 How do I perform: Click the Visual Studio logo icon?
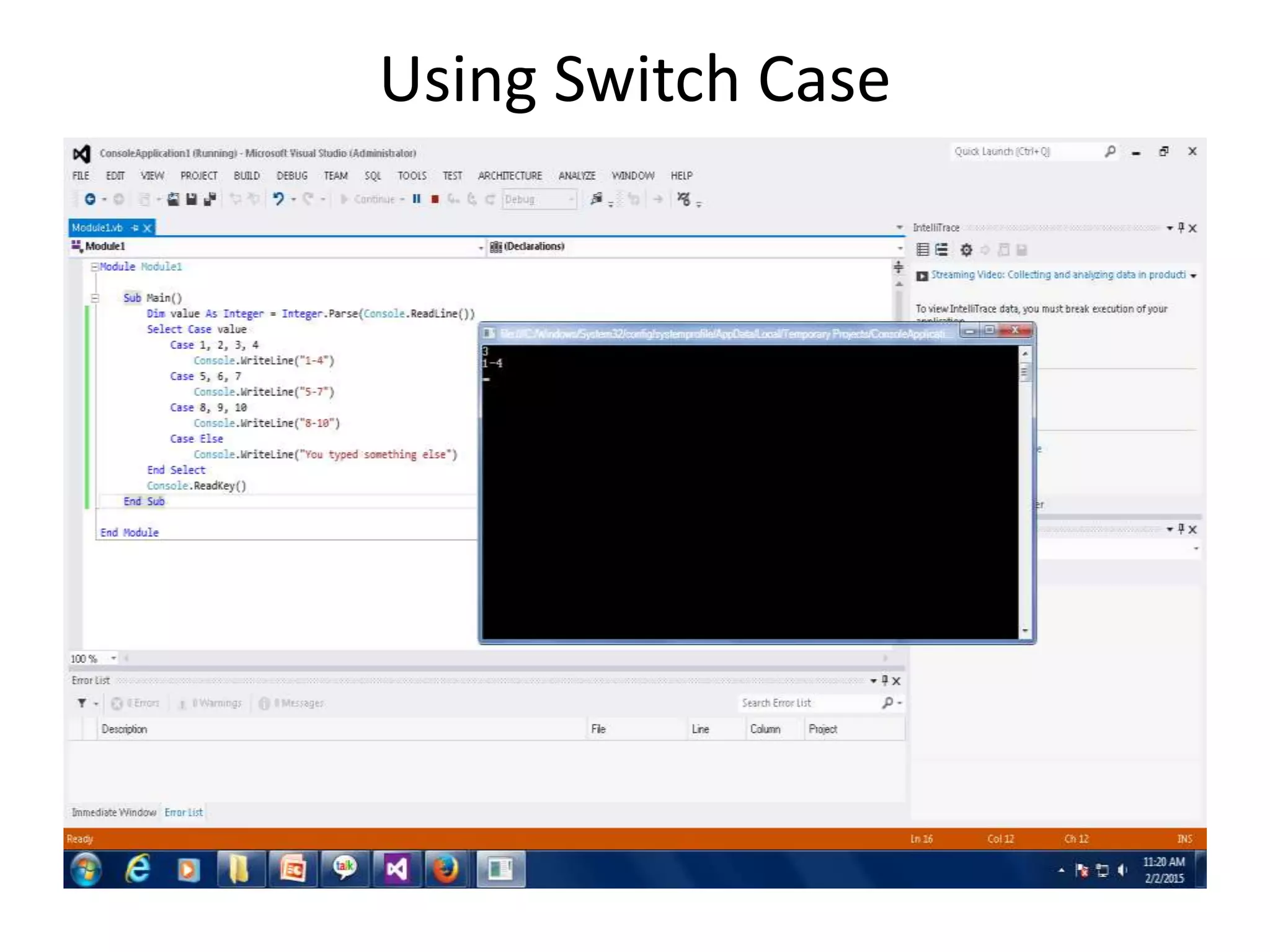tap(82, 153)
